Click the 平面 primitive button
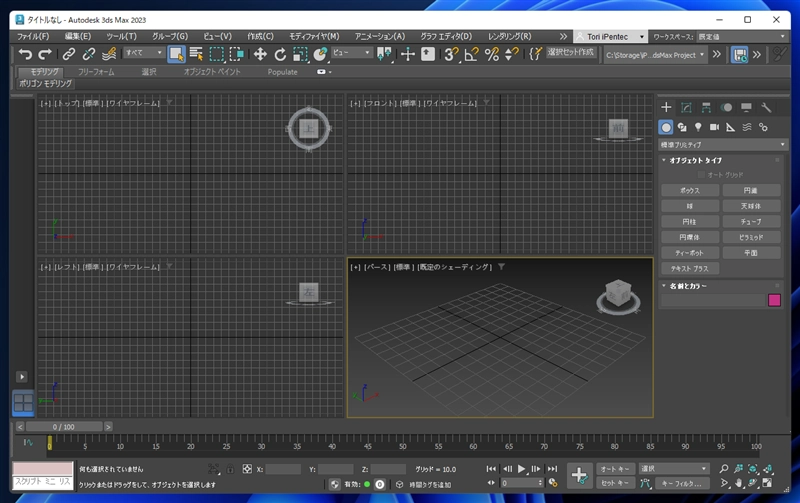 [x=751, y=253]
